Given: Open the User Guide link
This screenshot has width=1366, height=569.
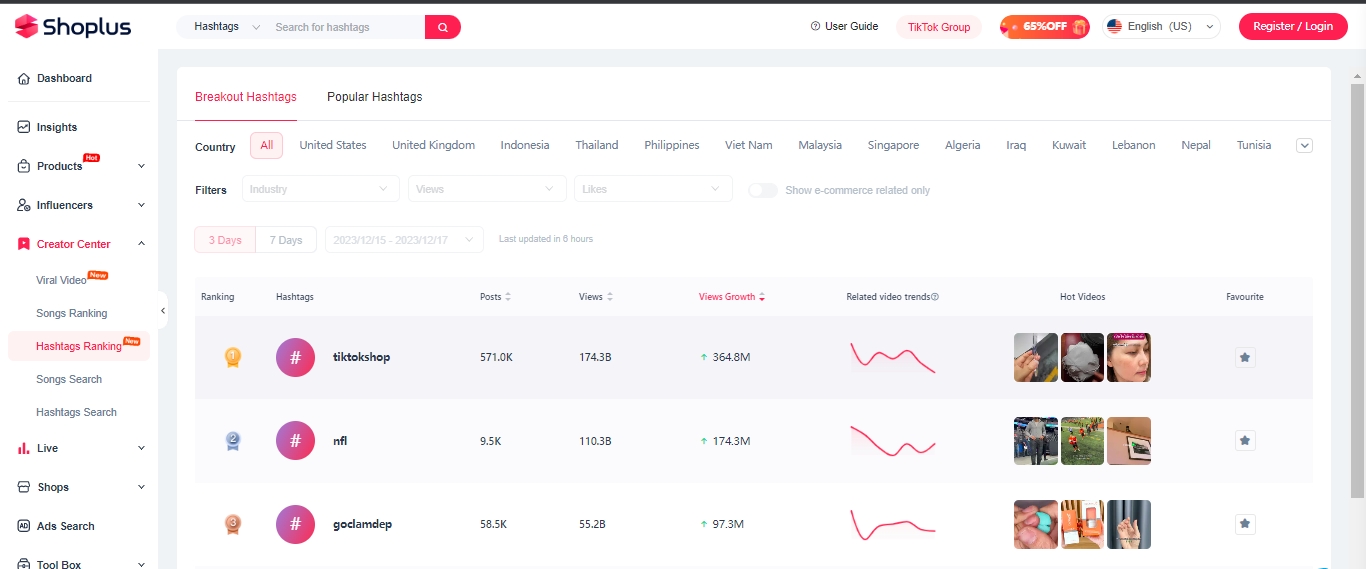Looking at the screenshot, I should (844, 27).
